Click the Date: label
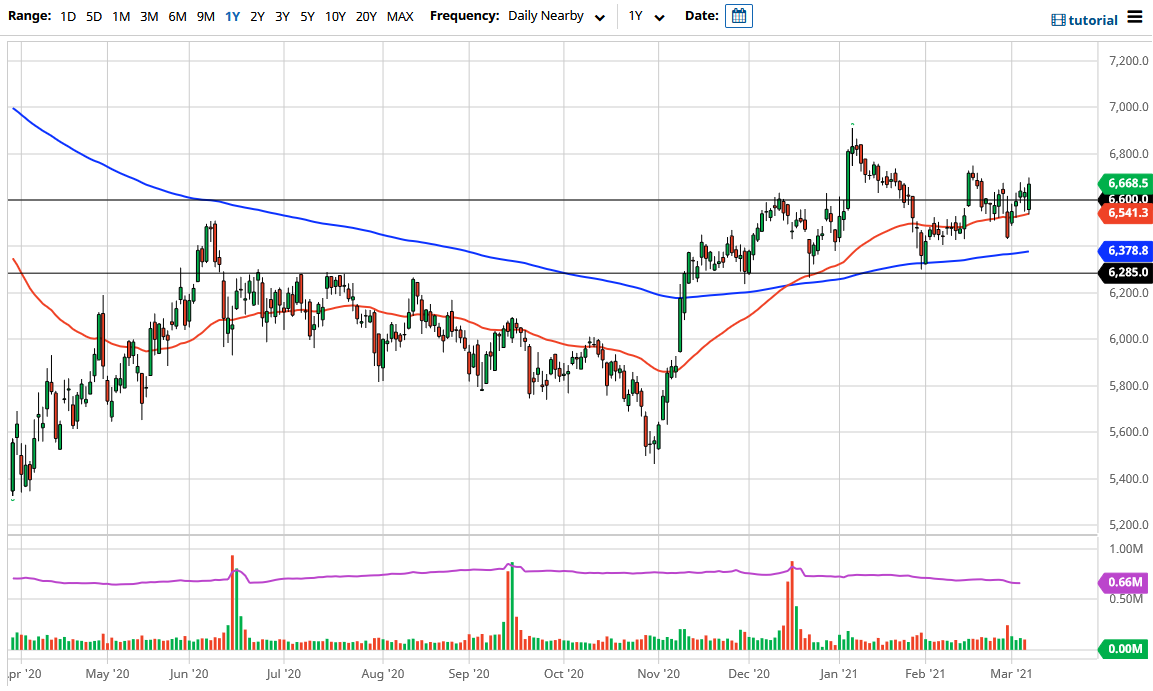1153x691 pixels. (x=702, y=16)
